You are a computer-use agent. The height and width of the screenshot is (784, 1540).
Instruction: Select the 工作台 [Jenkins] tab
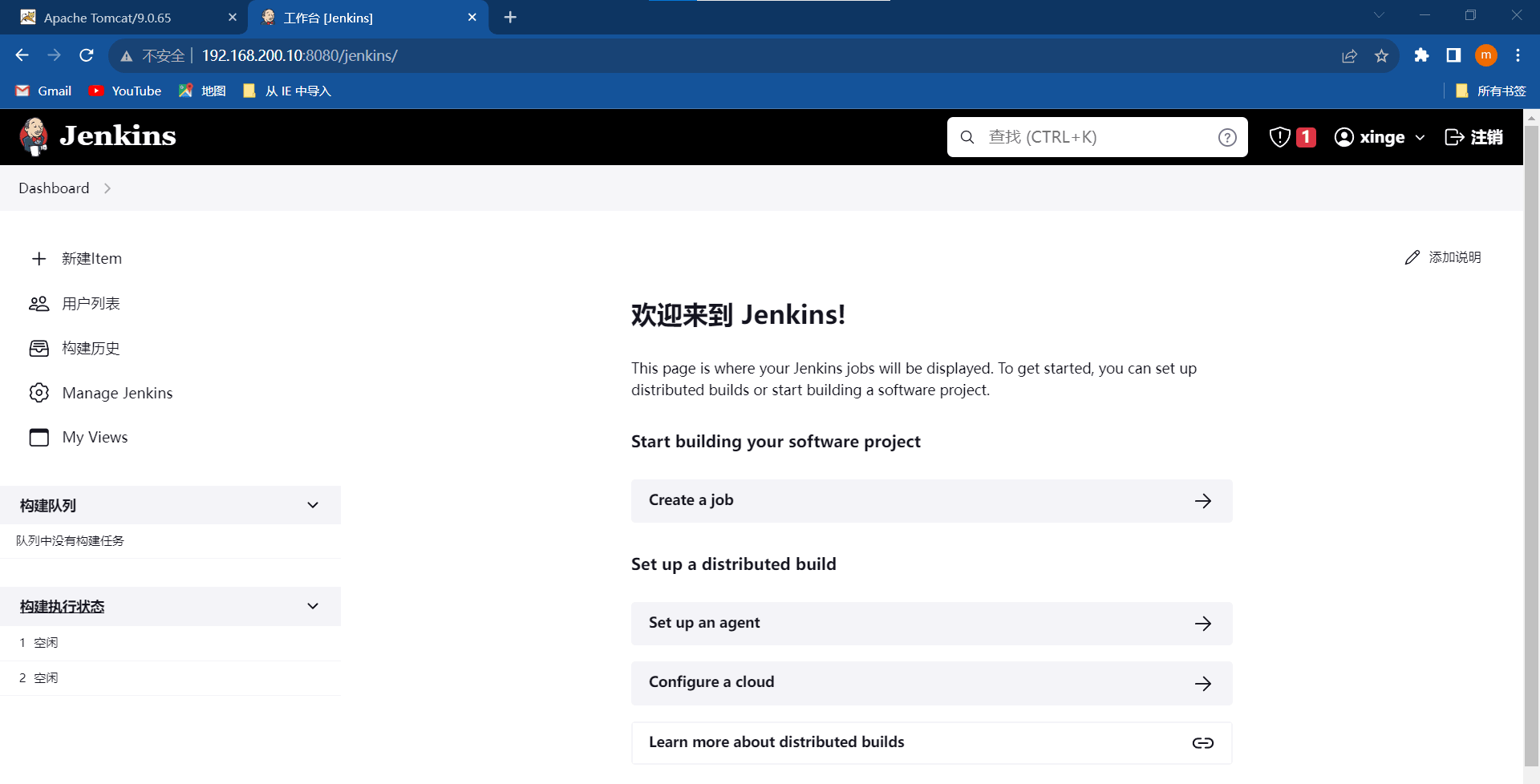[369, 18]
